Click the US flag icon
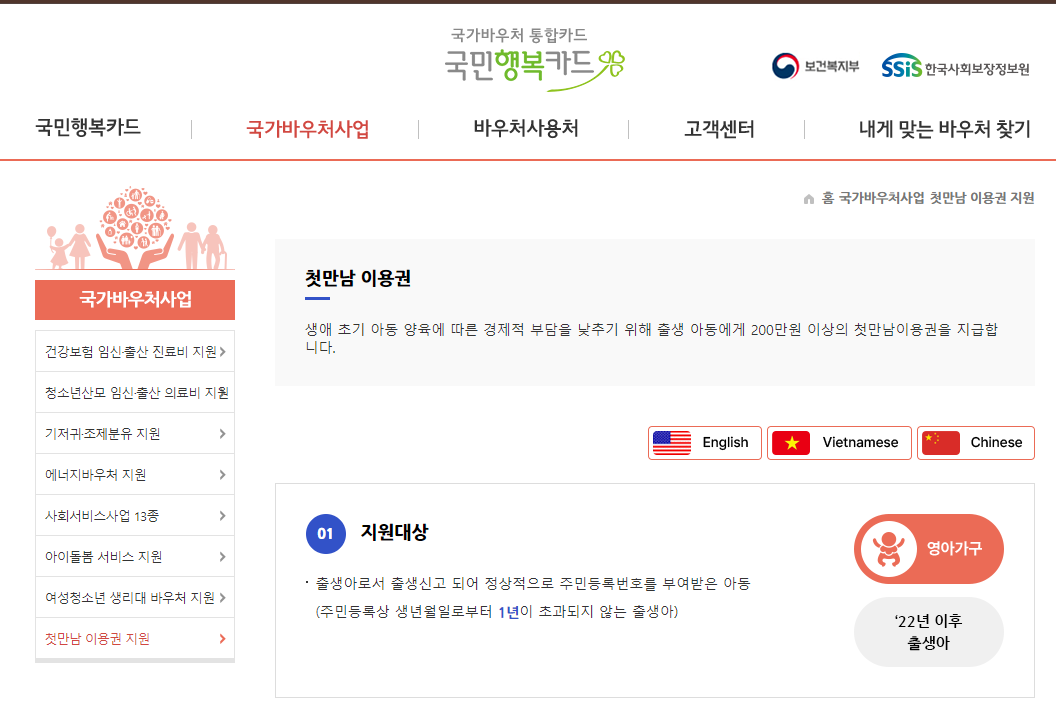Screen dimensions: 1056x711 click(671, 443)
